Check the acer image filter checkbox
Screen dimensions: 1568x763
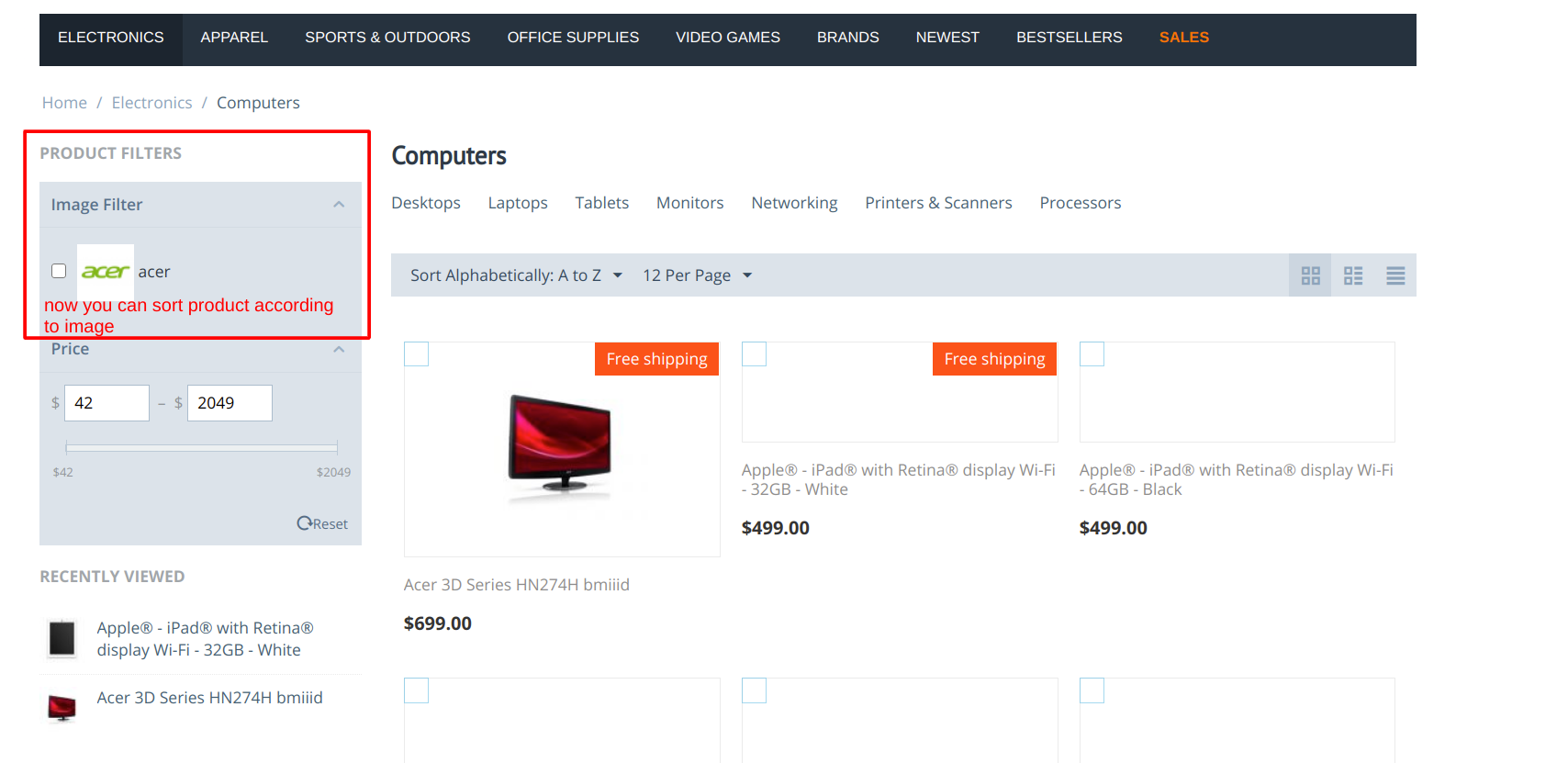(x=59, y=271)
